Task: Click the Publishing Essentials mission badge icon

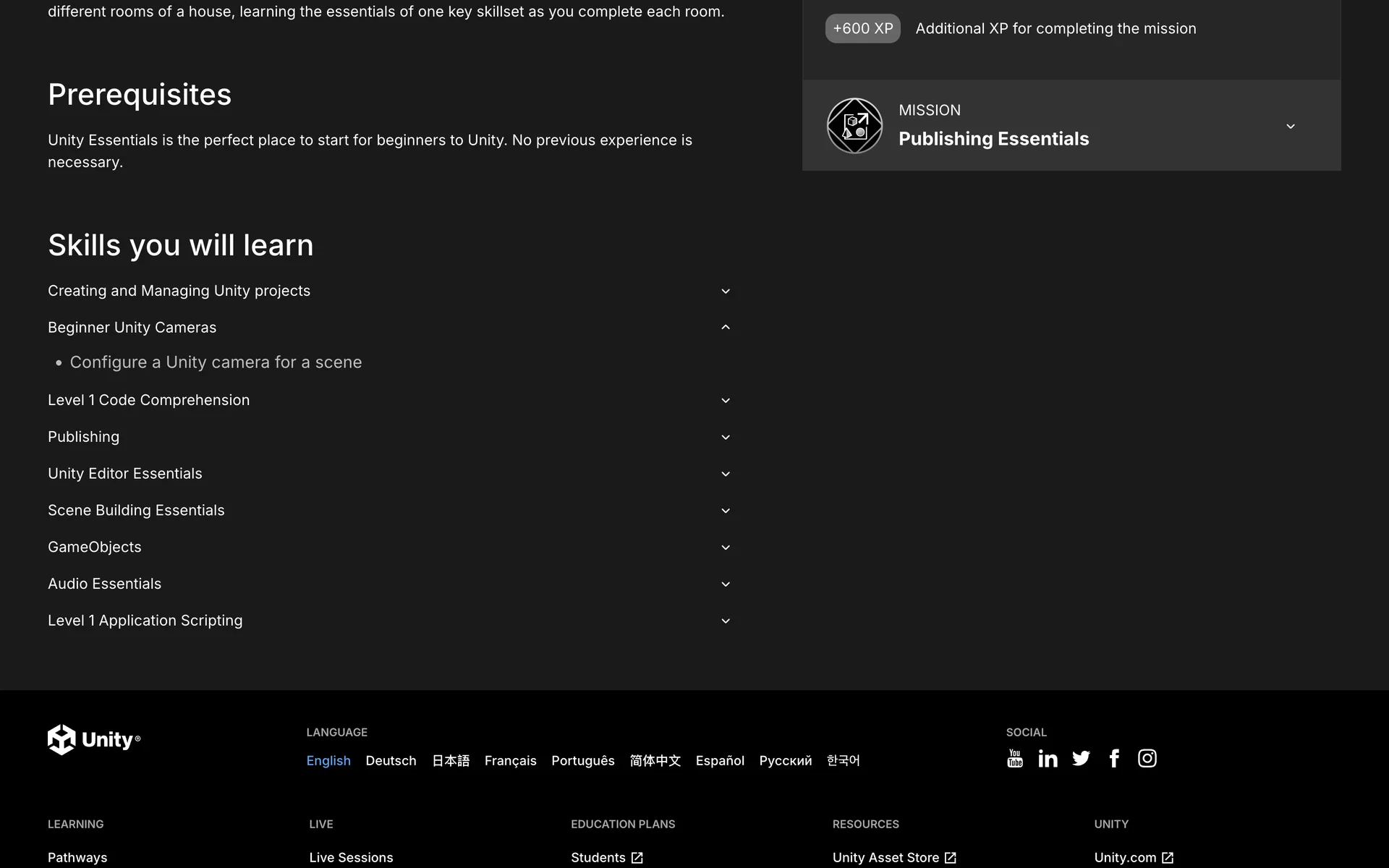Action: [x=854, y=126]
